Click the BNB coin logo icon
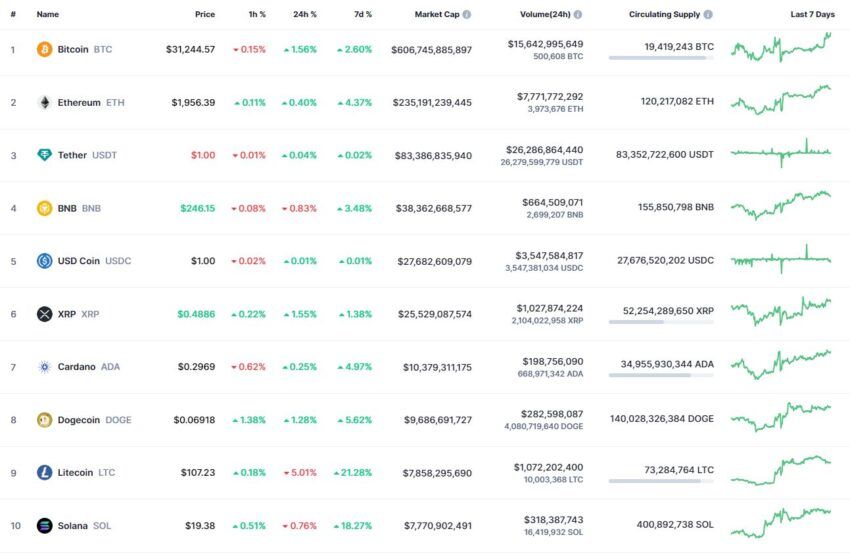 (x=44, y=208)
